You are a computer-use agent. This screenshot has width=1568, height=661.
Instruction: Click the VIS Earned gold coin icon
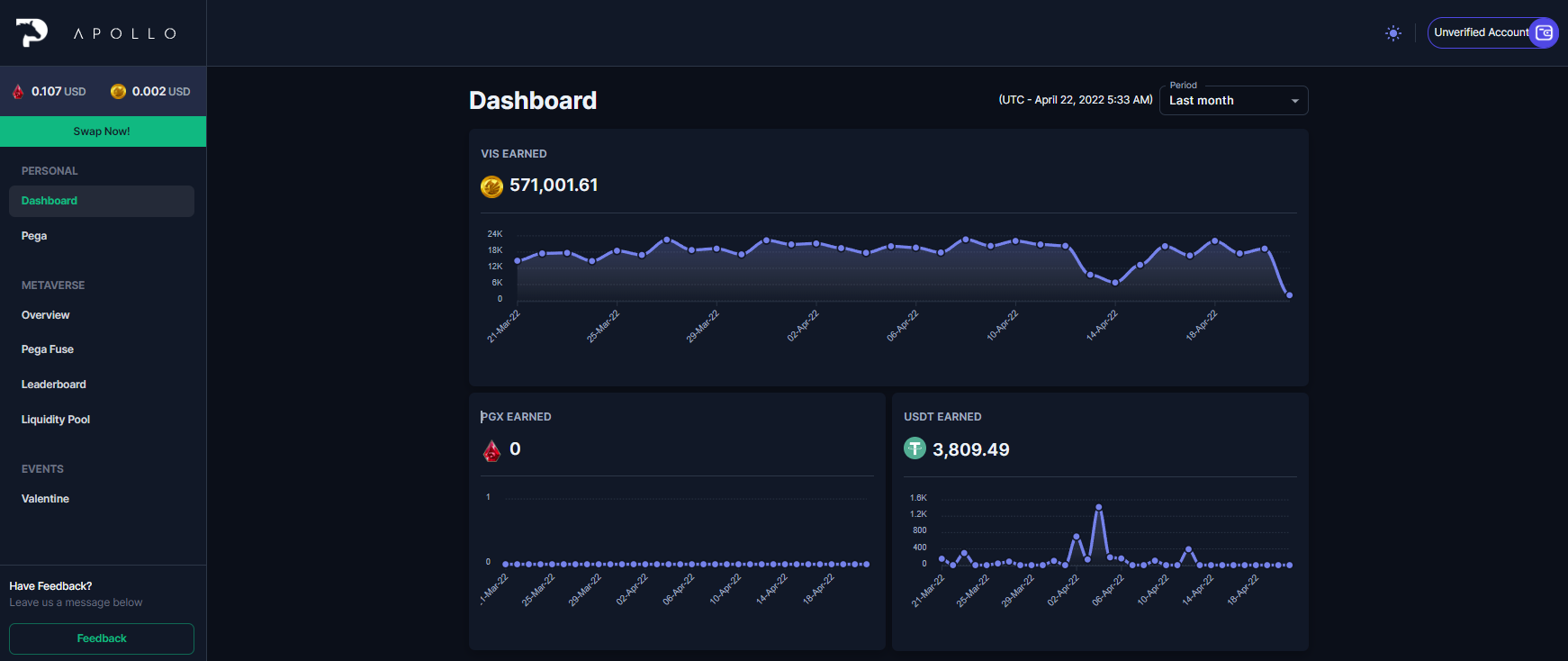pyautogui.click(x=491, y=186)
